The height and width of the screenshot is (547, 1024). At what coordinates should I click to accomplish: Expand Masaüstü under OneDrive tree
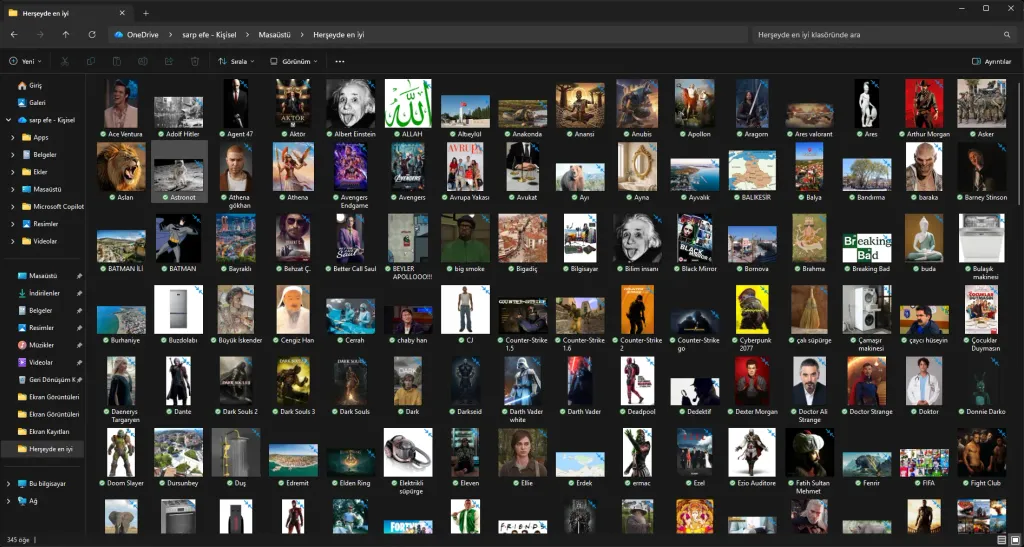point(12,189)
